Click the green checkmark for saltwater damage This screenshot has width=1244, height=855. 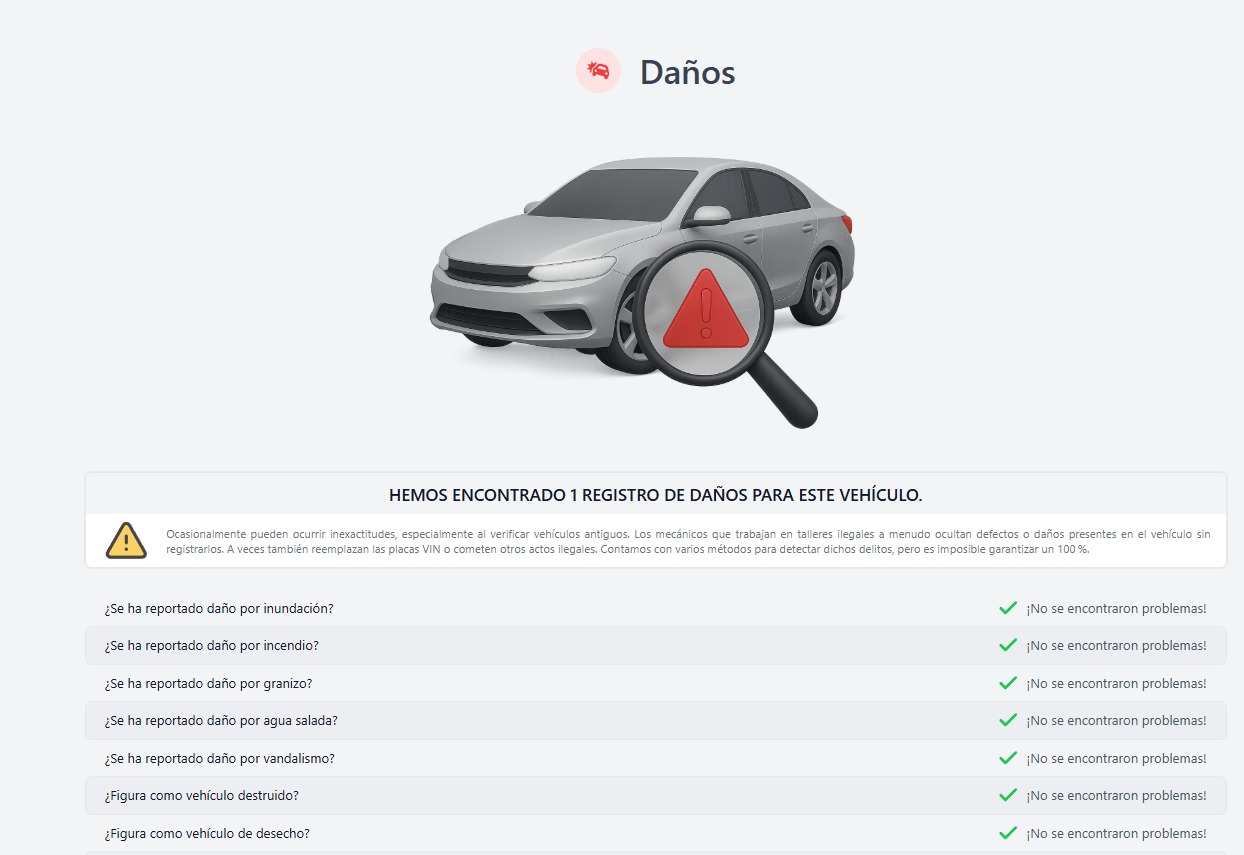click(1008, 721)
